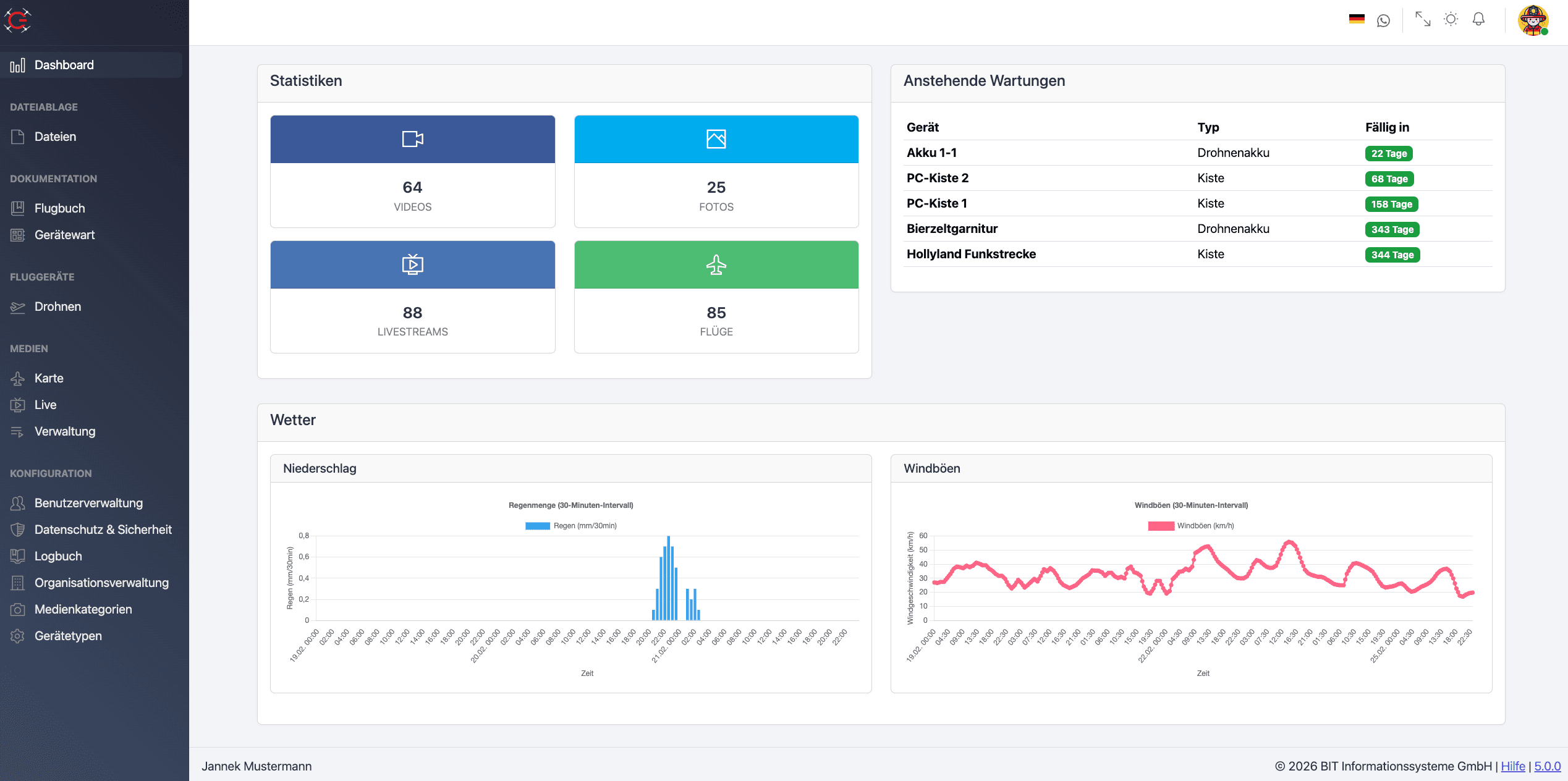Open the Drohnen sidebar item
Screen dimensions: 1568x781
[57, 306]
